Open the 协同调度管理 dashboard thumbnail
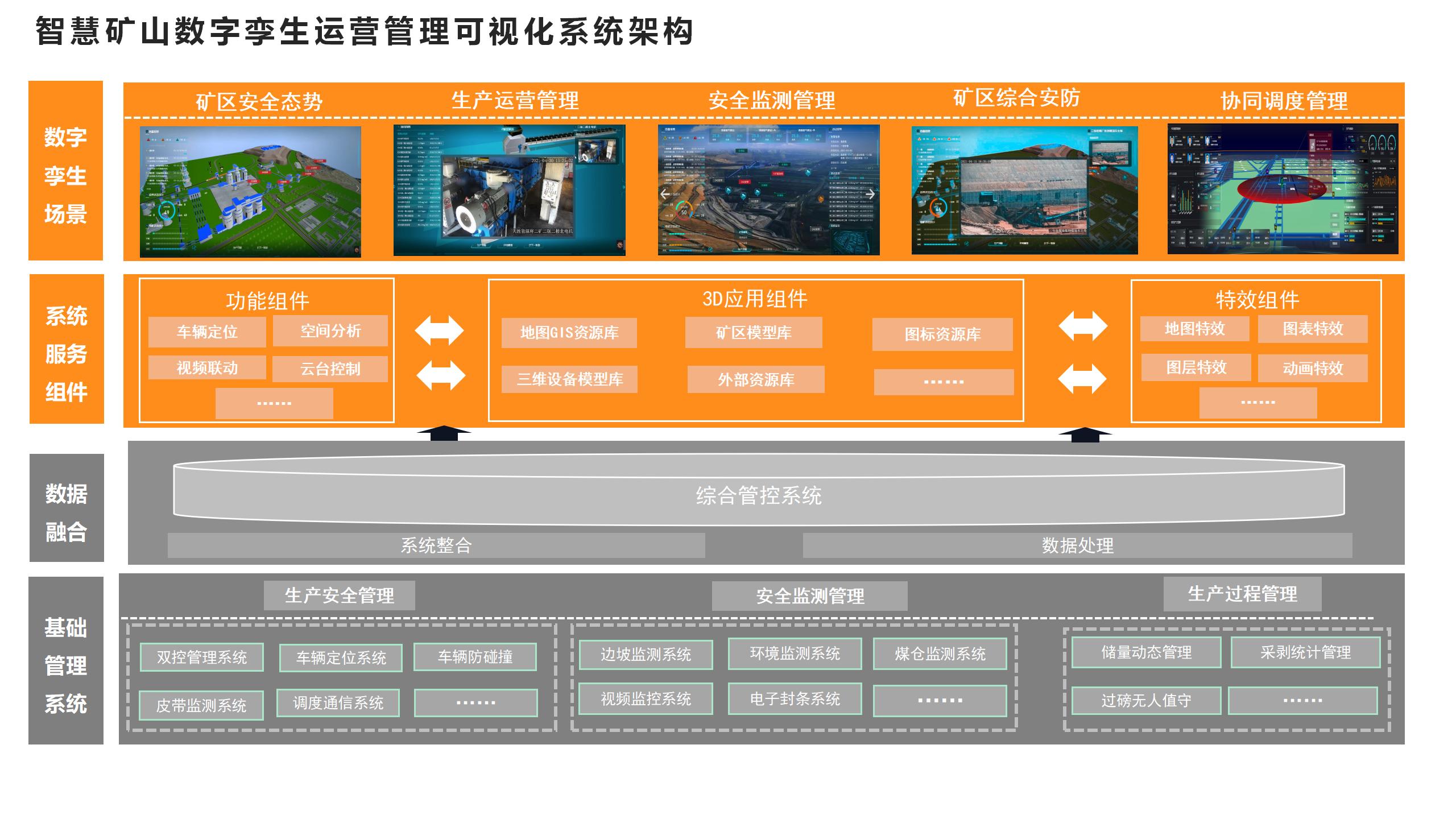1456x819 pixels. 1283,189
